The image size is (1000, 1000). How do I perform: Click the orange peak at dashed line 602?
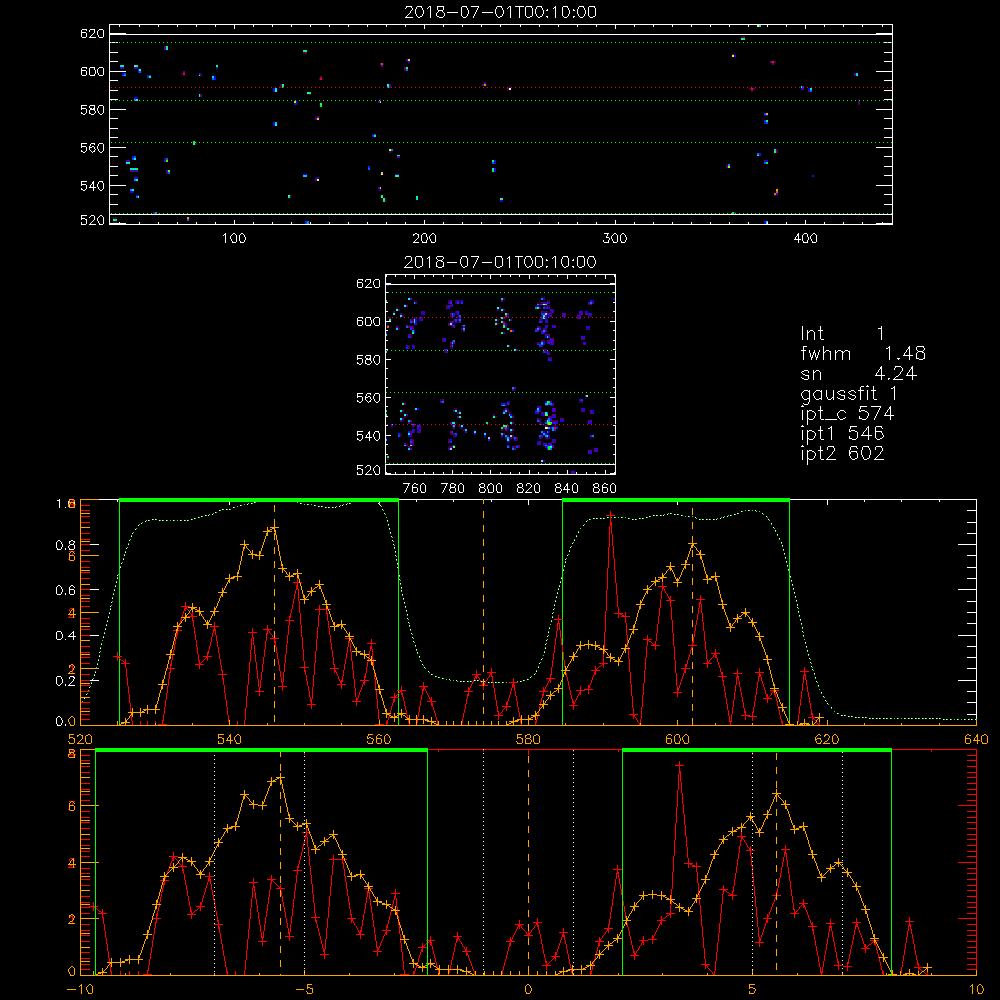pyautogui.click(x=693, y=543)
